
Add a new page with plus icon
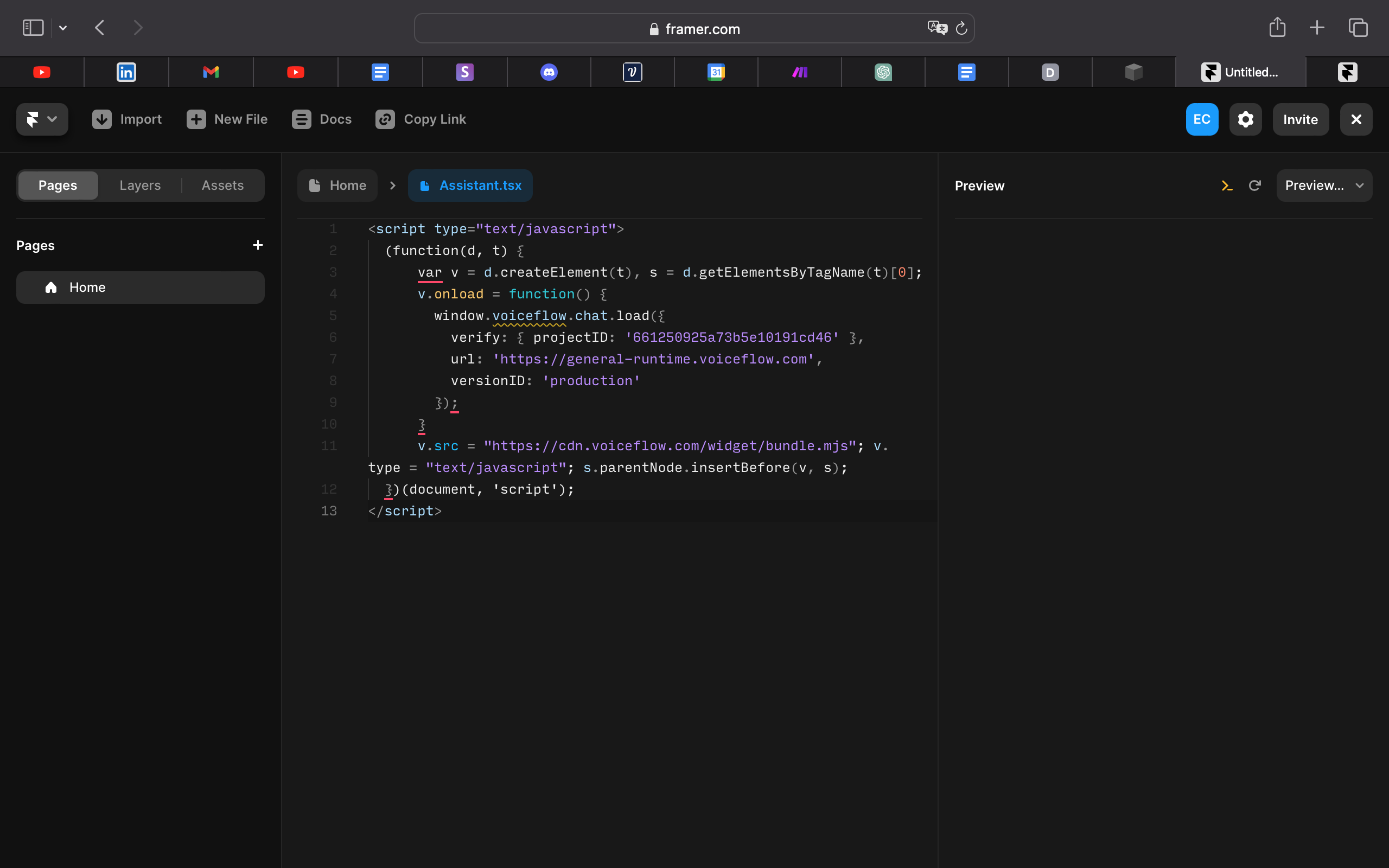point(258,245)
